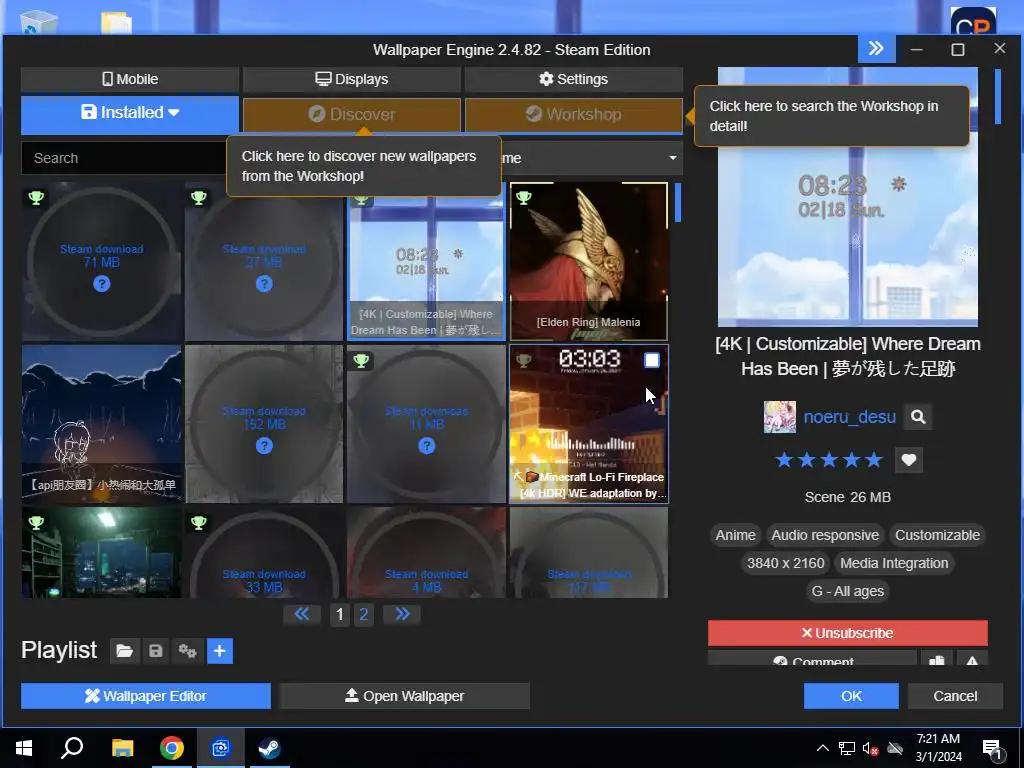This screenshot has height=768, width=1024.
Task: Open Steam from taskbar
Action: (269, 748)
